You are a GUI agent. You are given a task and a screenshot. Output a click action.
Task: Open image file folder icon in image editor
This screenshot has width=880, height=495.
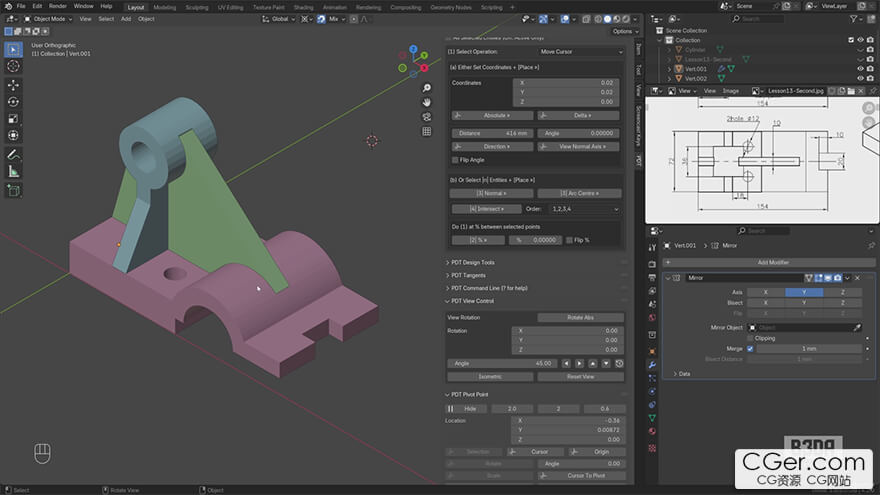point(851,91)
